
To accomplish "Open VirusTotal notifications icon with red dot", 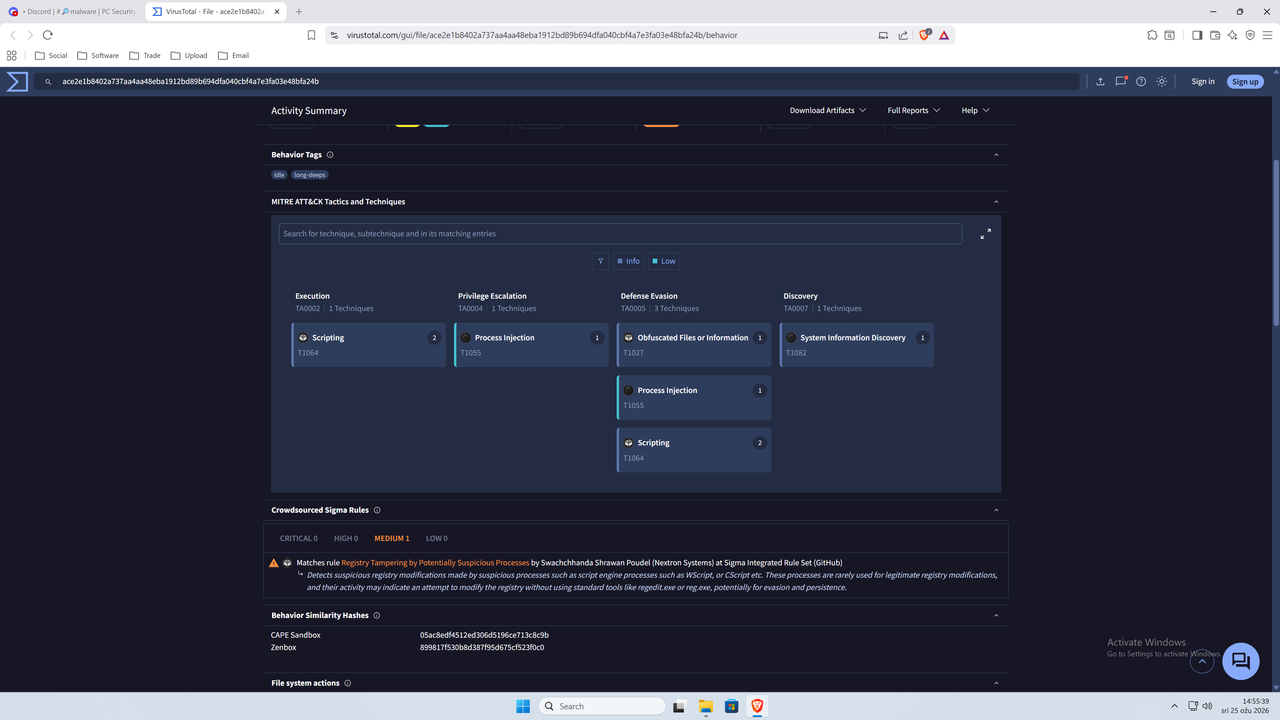I will point(1121,81).
